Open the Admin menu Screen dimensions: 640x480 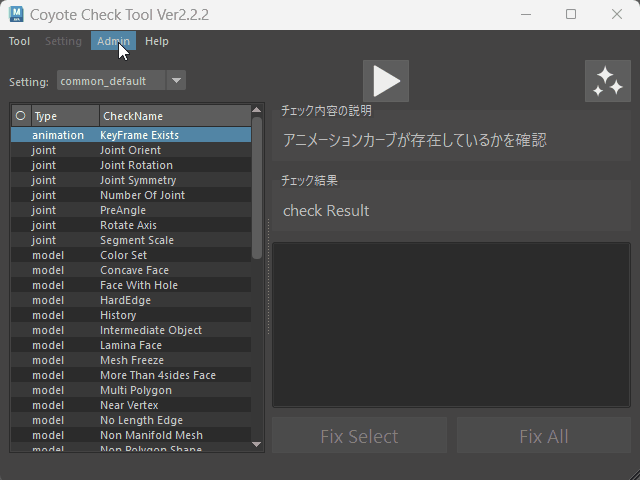pos(112,41)
